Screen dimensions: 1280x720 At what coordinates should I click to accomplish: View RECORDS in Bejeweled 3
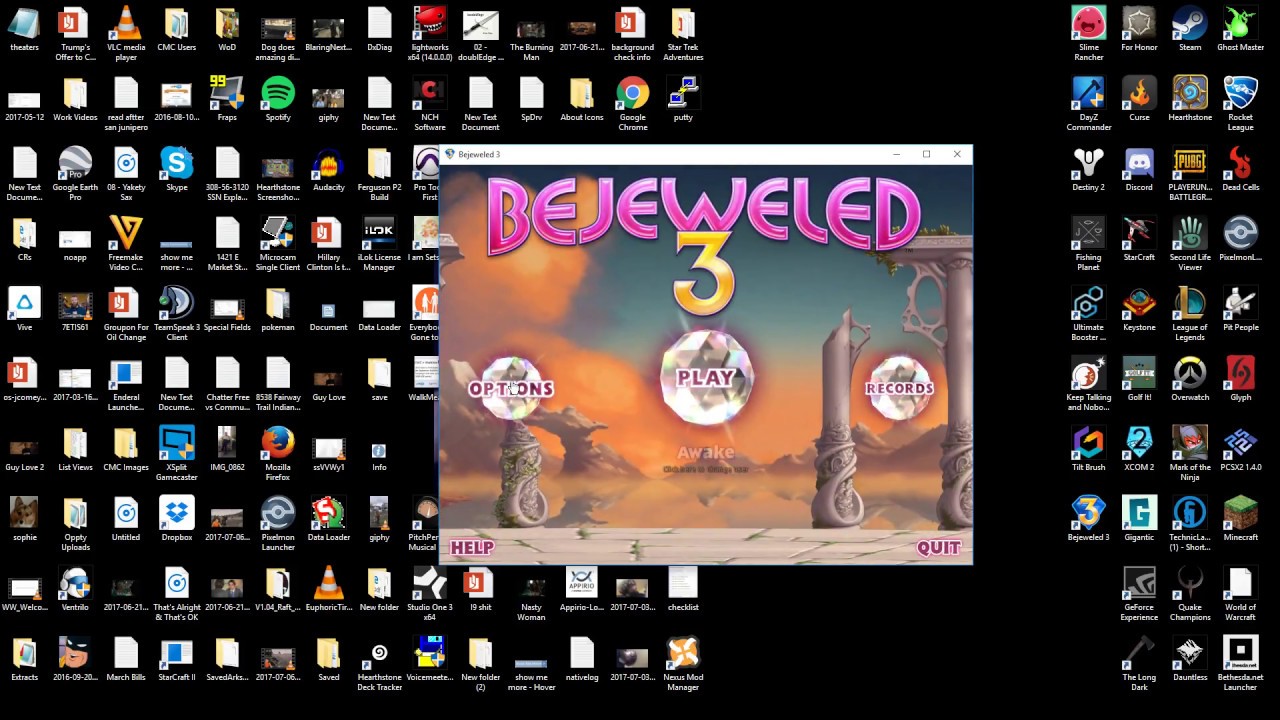click(x=899, y=389)
